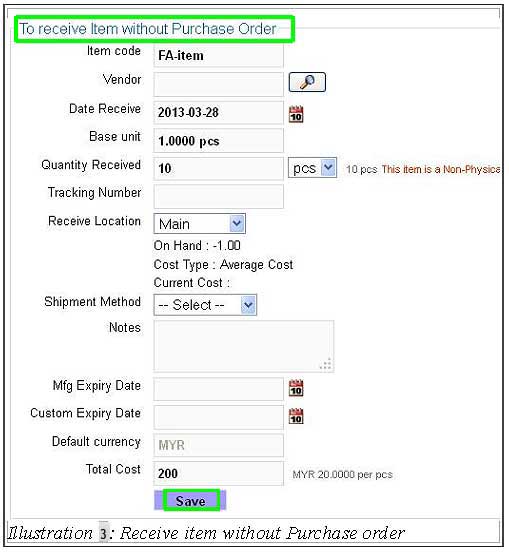Open Mfg Expiry Date calendar icon

pos(296,388)
